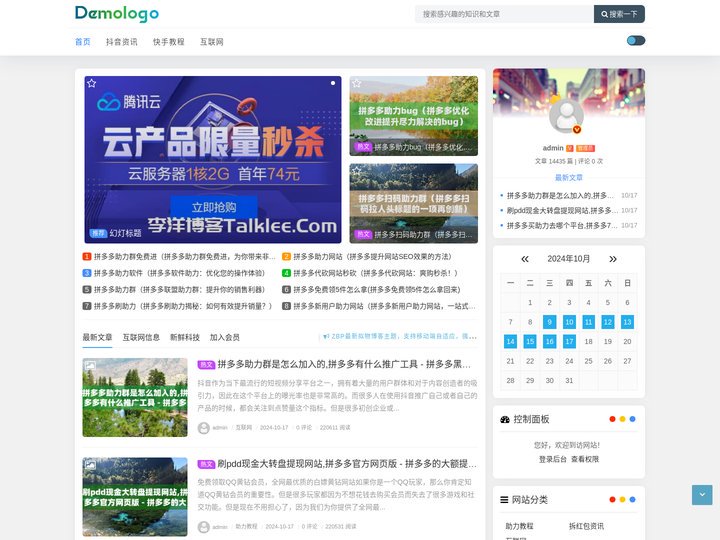Select calendar date 9
This screenshot has height=540, width=720.
pyautogui.click(x=550, y=322)
